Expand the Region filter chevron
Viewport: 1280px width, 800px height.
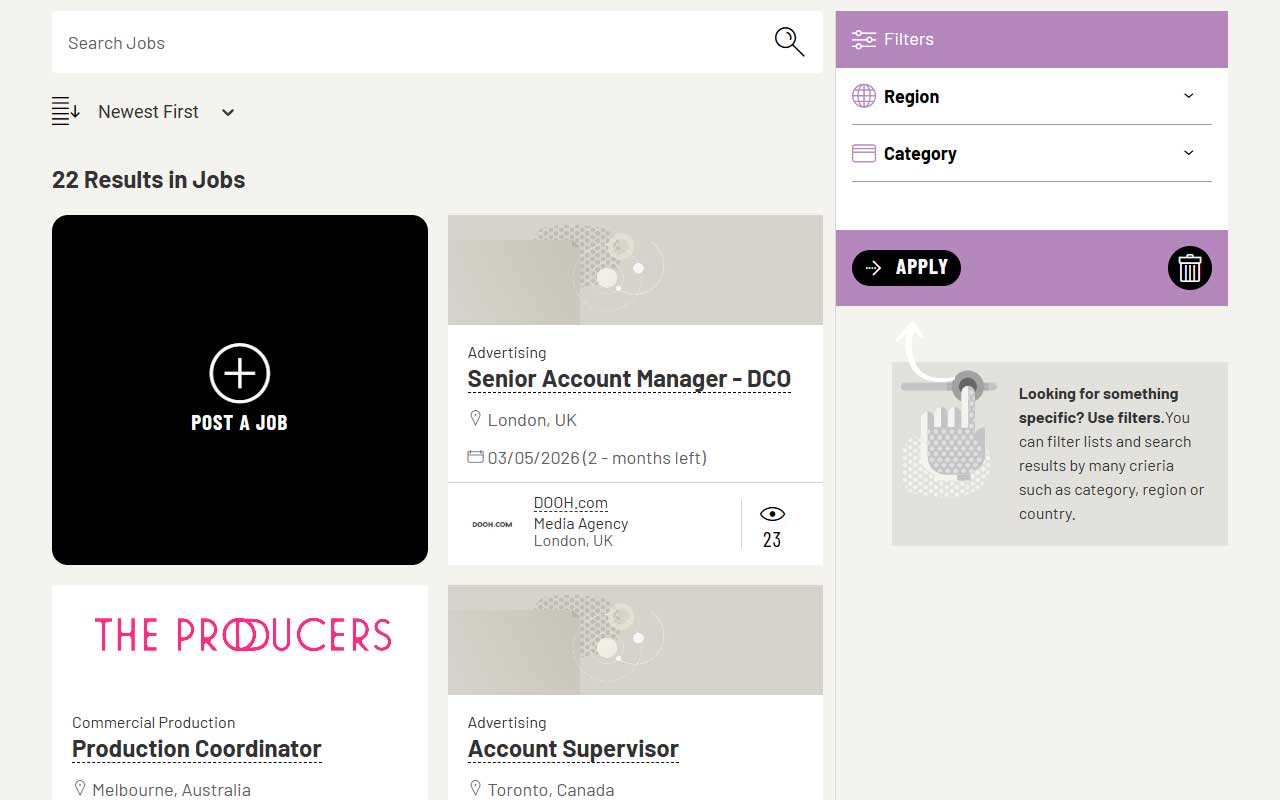click(x=1188, y=96)
